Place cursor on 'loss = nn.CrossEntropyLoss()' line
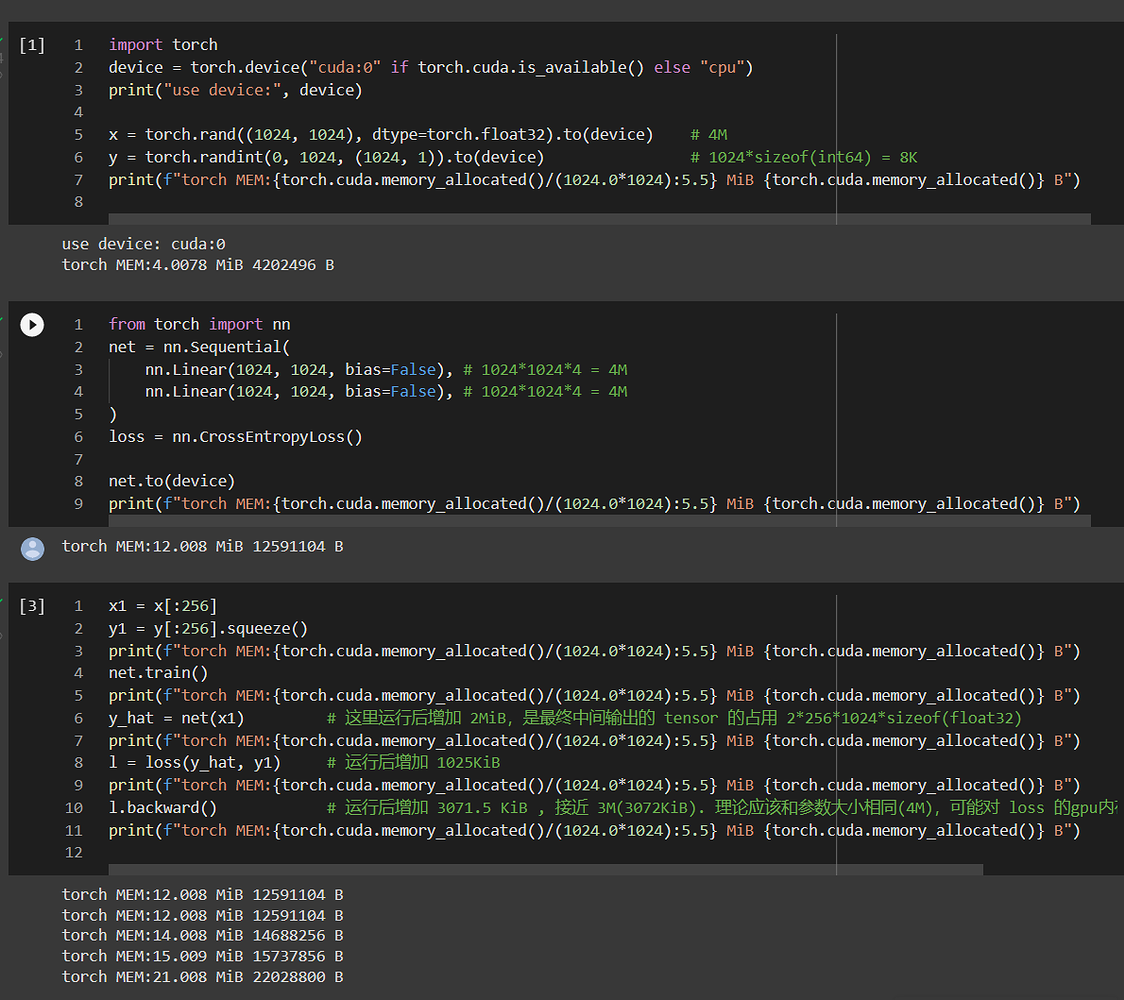This screenshot has width=1124, height=1000. click(x=235, y=436)
